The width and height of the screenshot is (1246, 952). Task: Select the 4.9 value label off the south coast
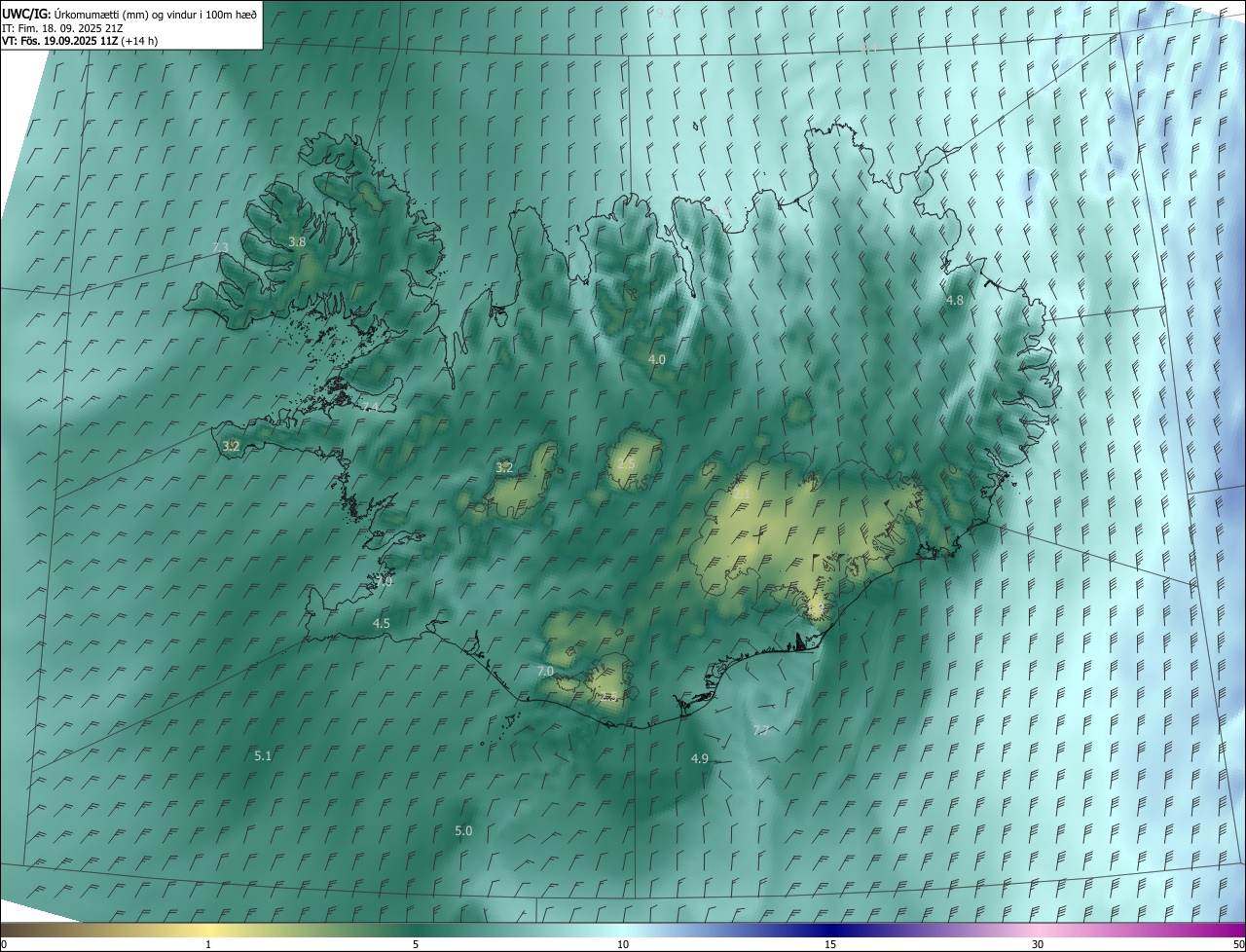coord(700,759)
